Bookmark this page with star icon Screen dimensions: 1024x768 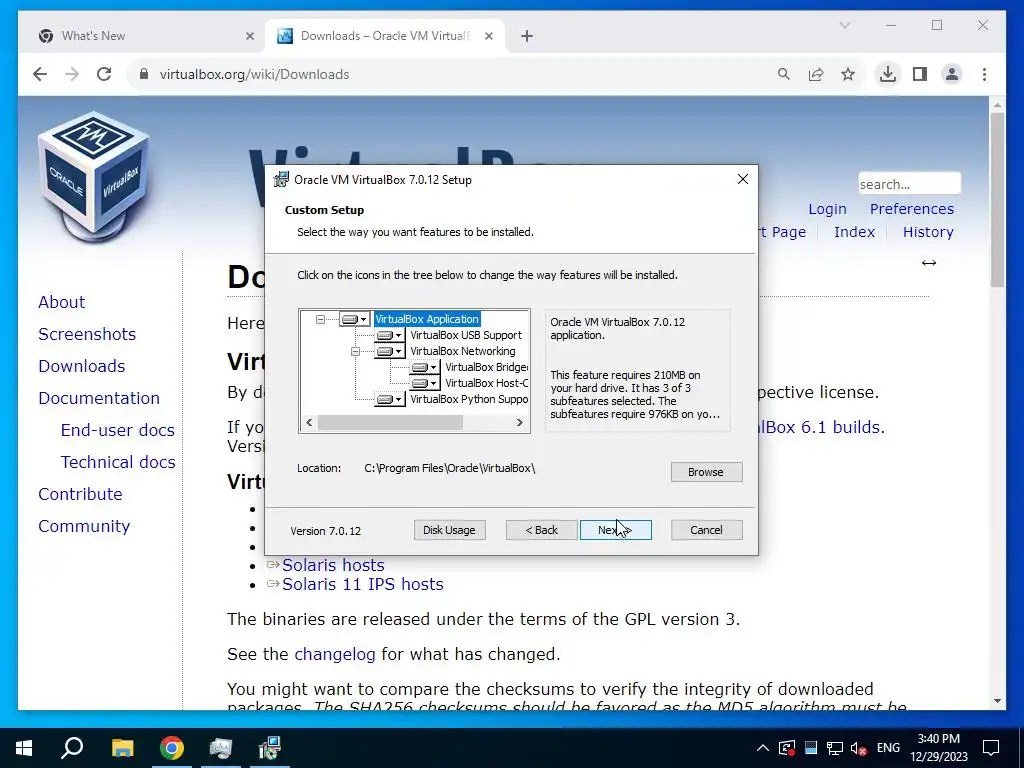pyautogui.click(x=848, y=74)
